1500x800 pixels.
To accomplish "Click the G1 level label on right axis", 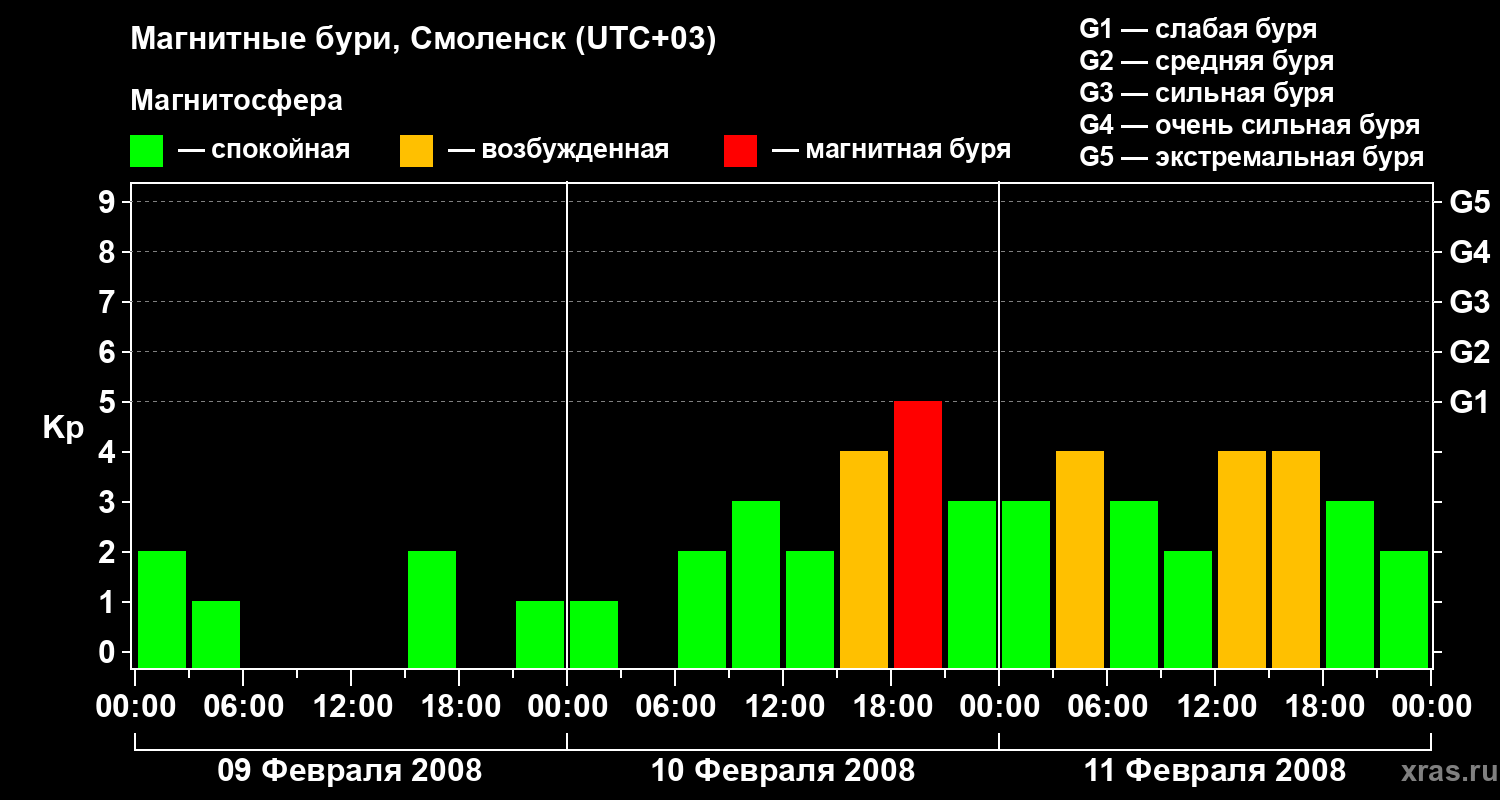I will pos(1469,402).
